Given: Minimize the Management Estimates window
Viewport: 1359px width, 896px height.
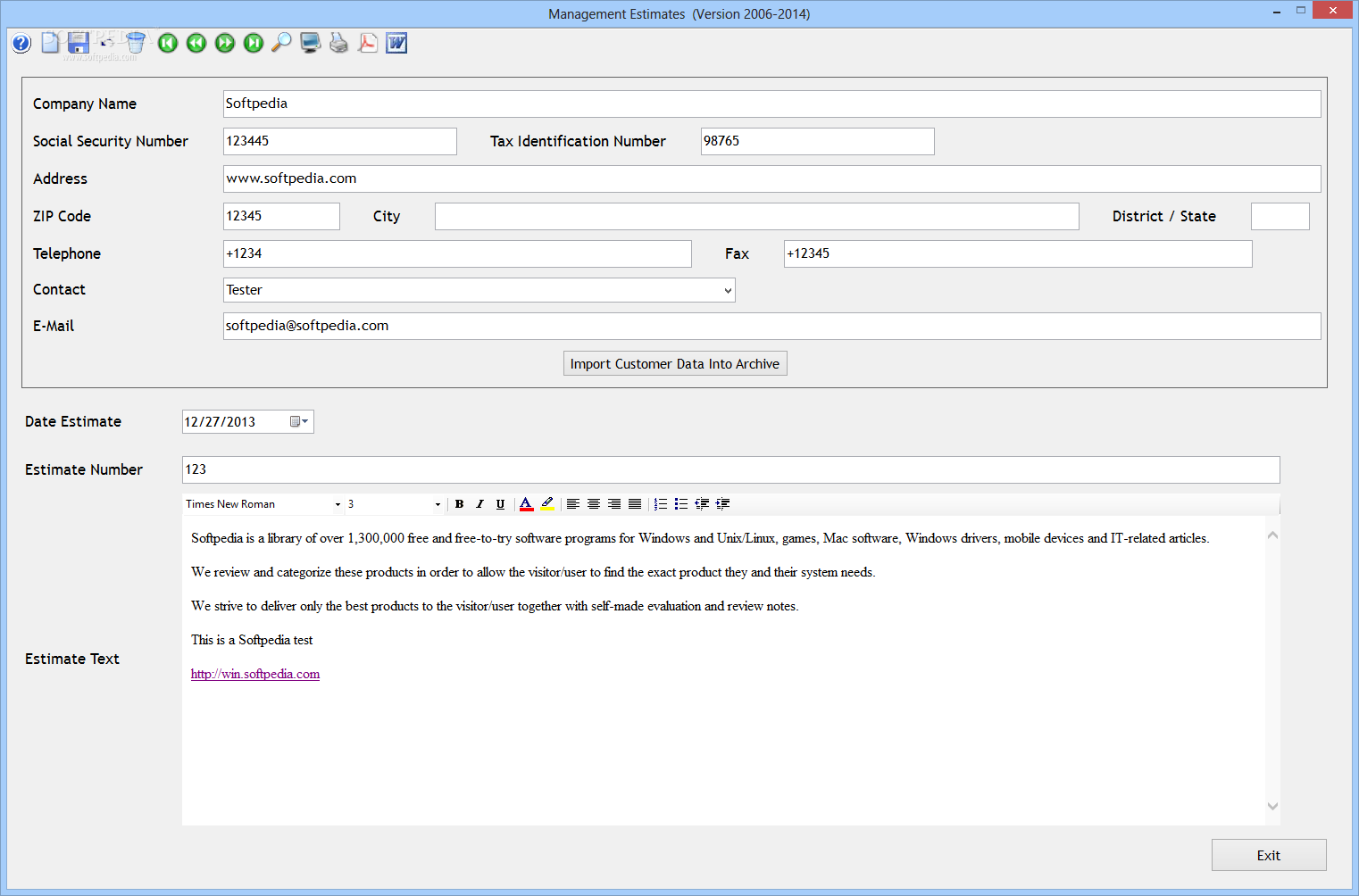Looking at the screenshot, I should coord(1277,12).
